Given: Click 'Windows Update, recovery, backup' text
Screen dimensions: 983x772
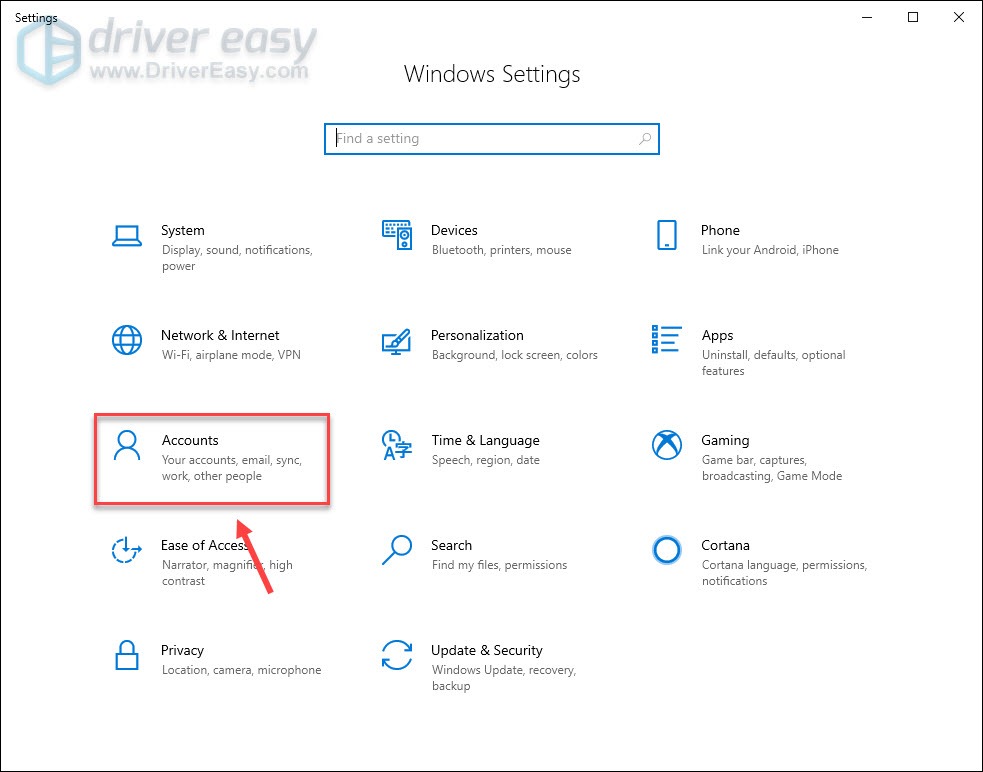Looking at the screenshot, I should 504,678.
